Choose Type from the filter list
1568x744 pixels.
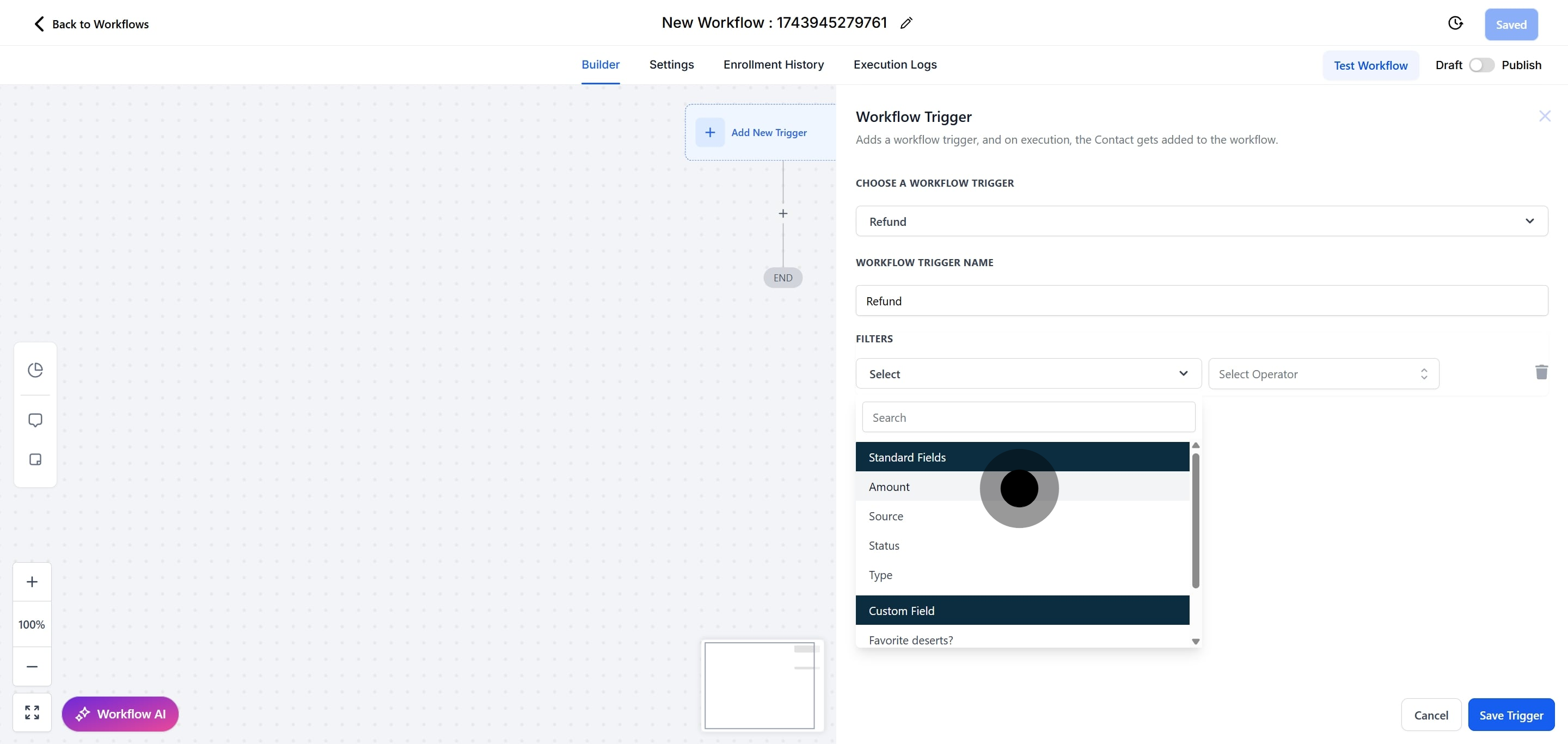tap(1022, 575)
